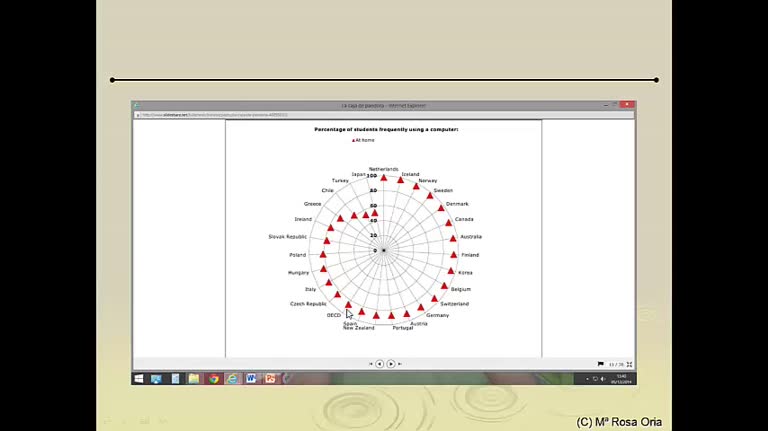Click the 'Norway' chart label
Viewport: 768px width, 431px height.
[428, 181]
